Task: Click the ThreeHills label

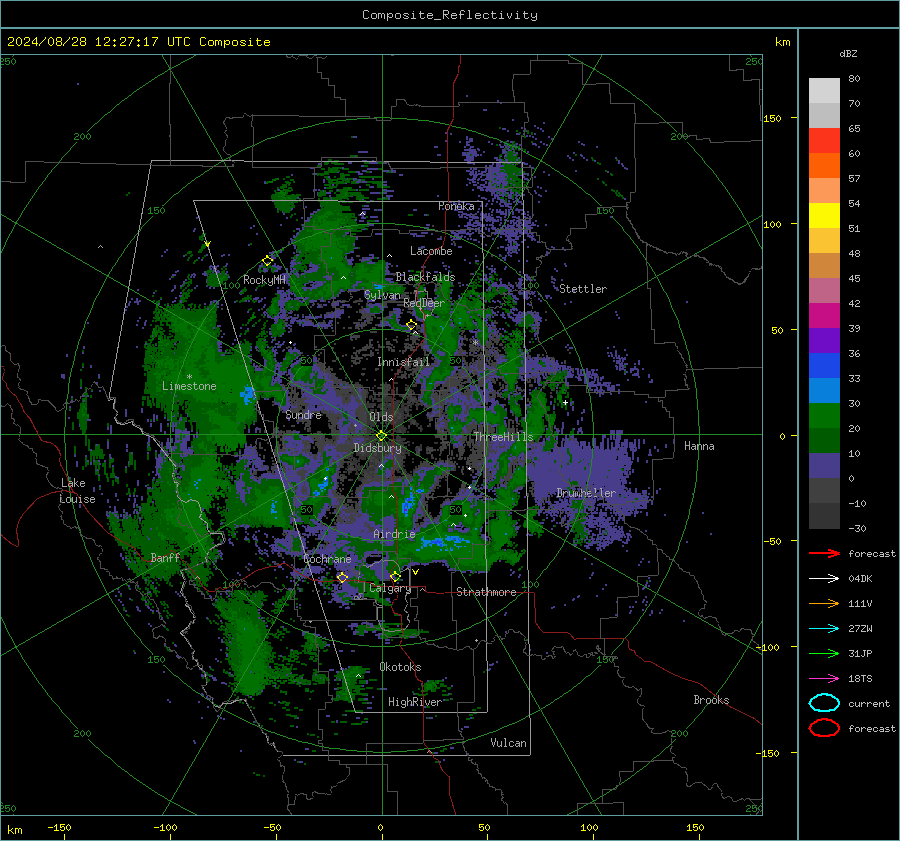Action: point(503,437)
